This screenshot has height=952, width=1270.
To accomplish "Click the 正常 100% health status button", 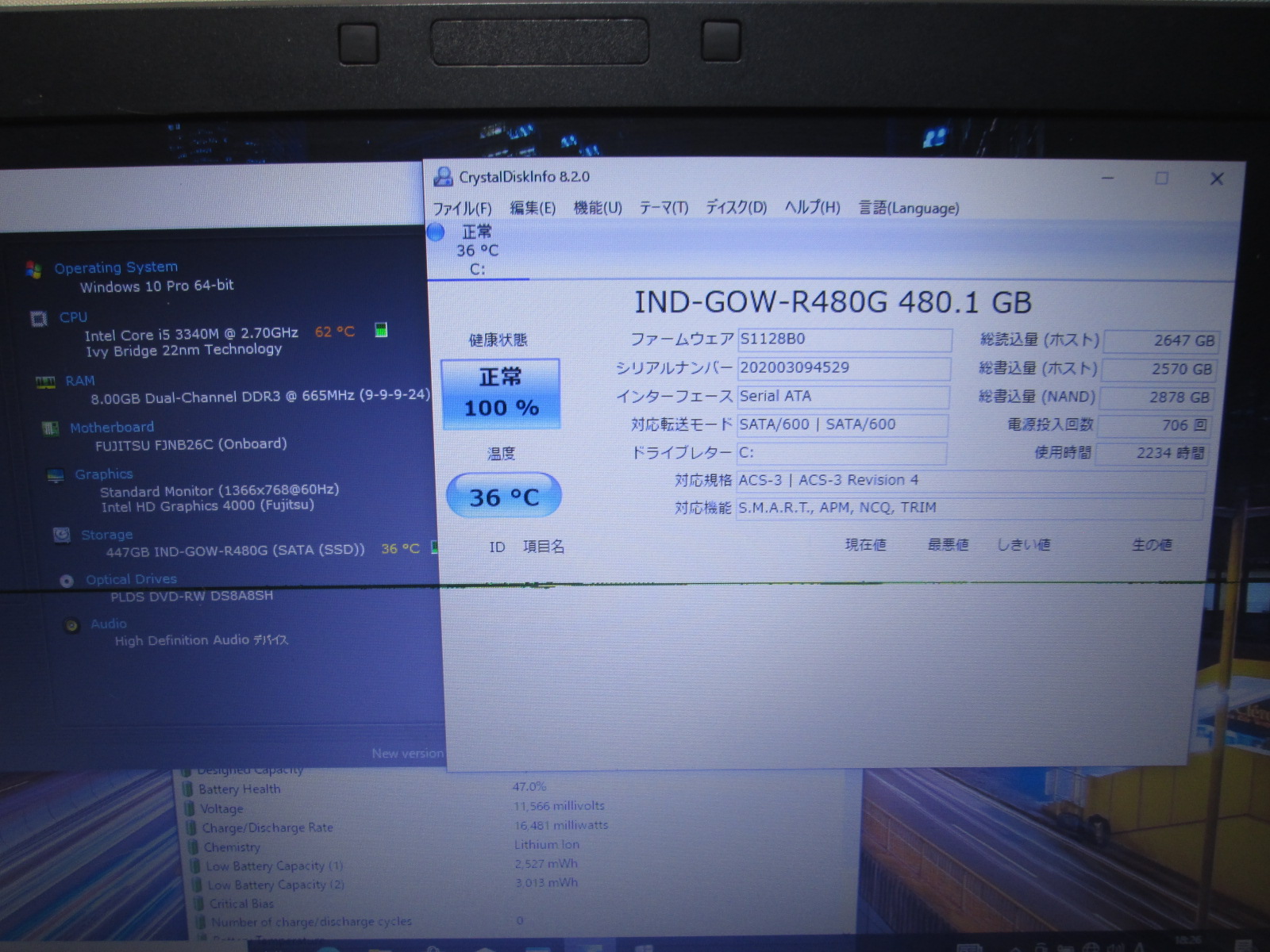I will (x=501, y=393).
